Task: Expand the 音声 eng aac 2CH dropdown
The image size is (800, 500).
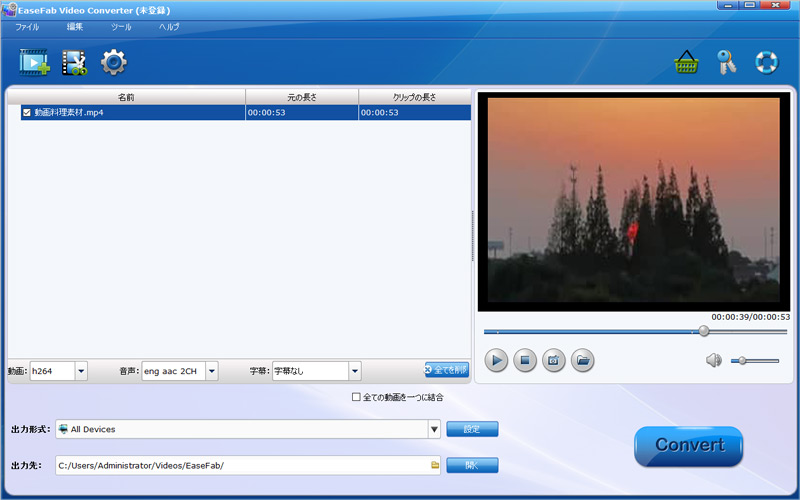Action: coord(212,371)
